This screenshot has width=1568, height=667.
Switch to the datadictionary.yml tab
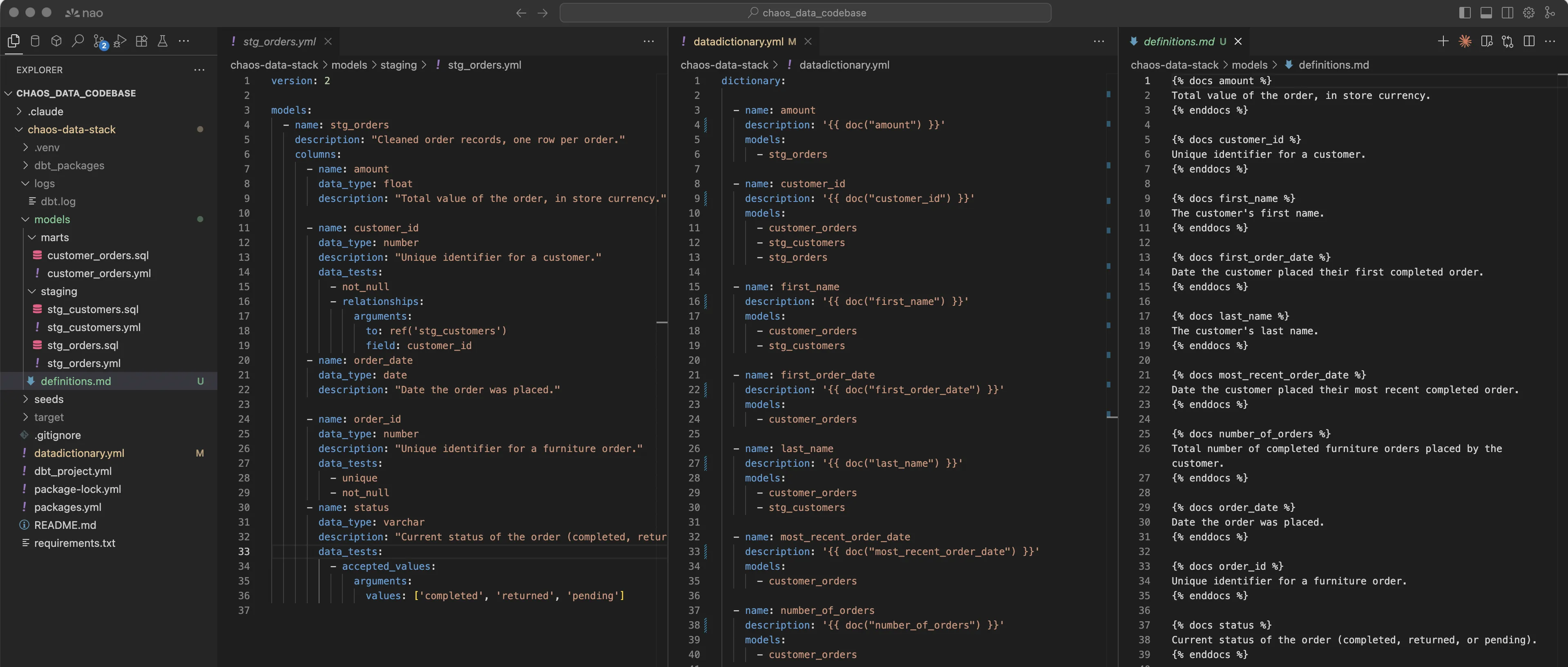click(x=738, y=41)
